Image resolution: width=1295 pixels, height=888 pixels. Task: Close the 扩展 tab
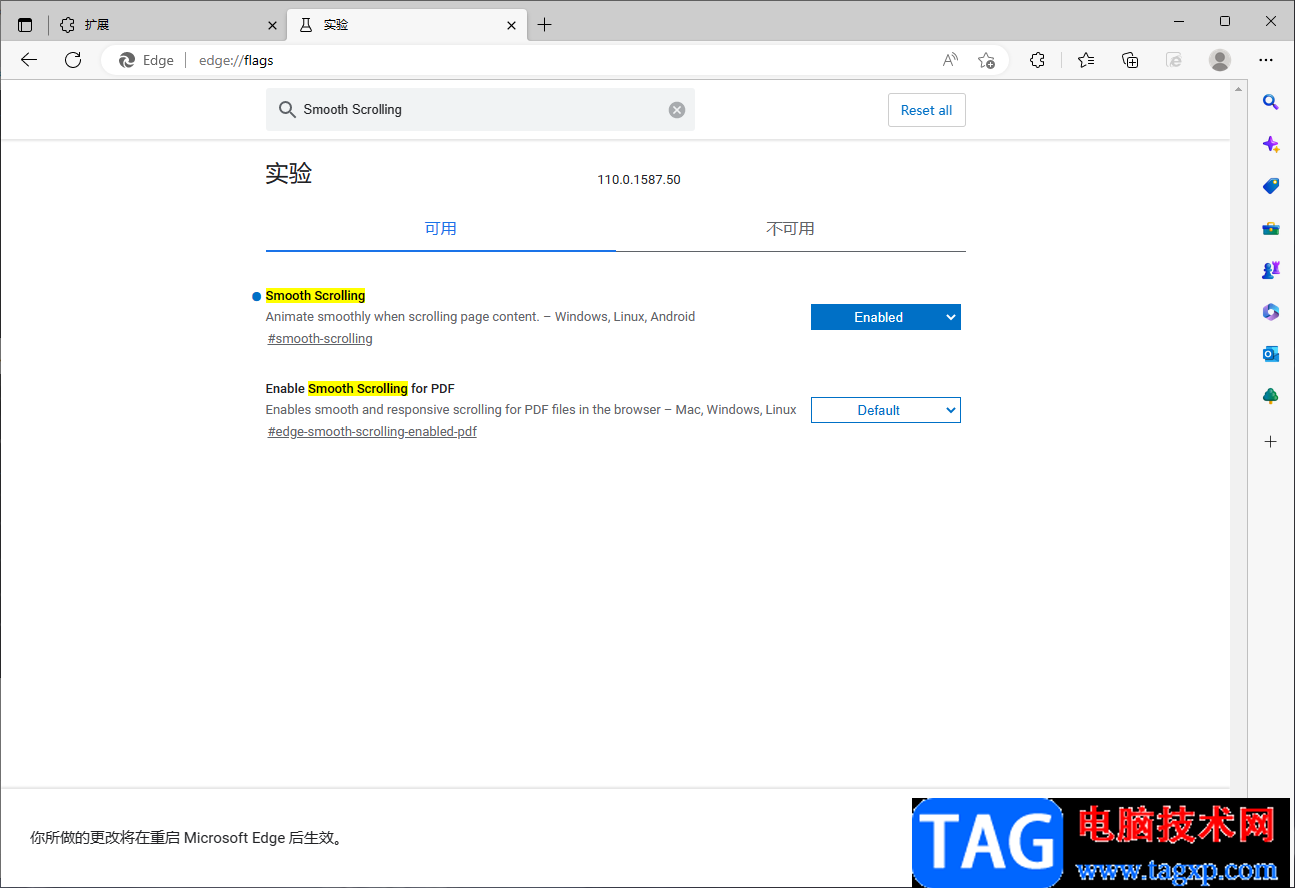pos(273,25)
